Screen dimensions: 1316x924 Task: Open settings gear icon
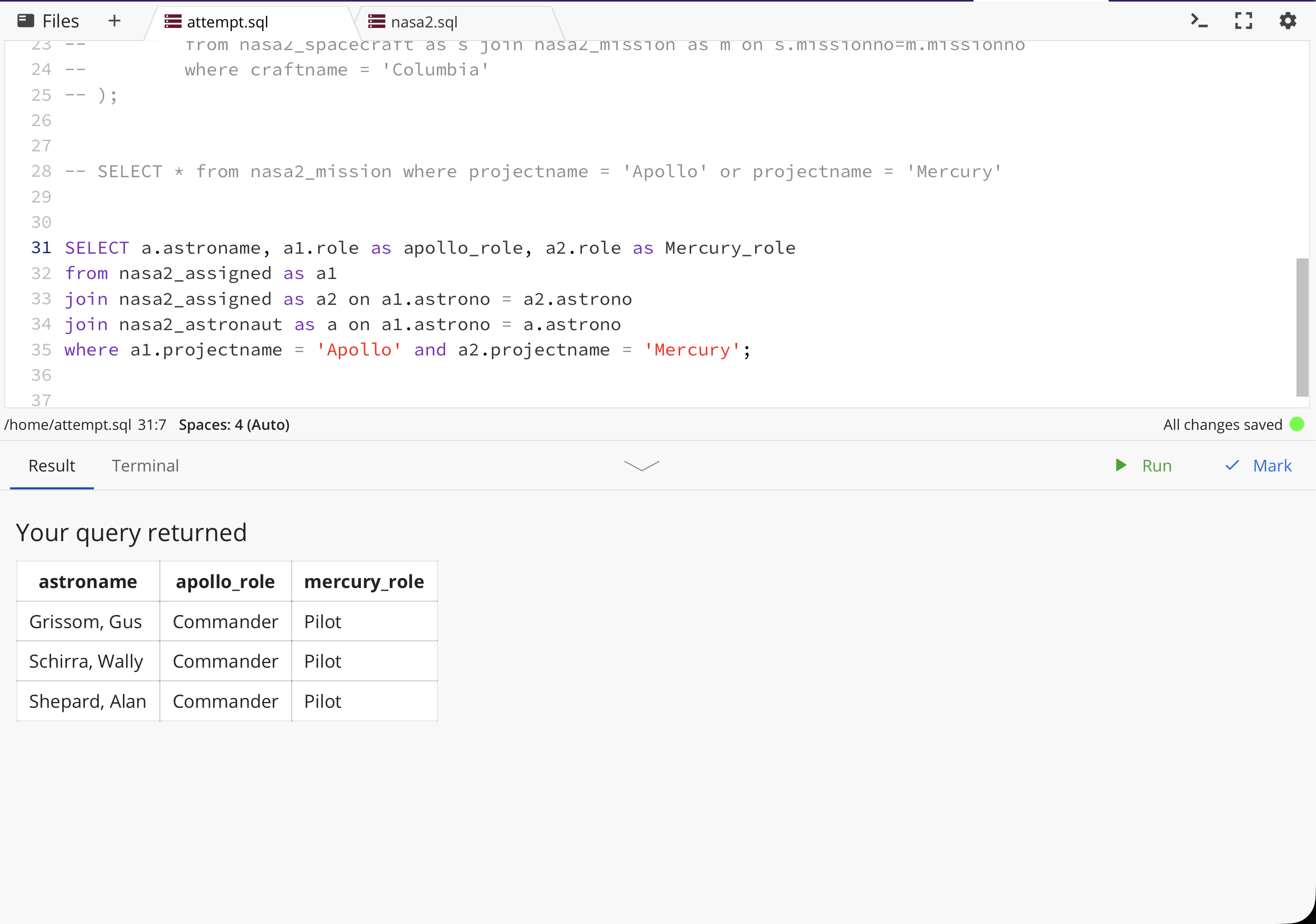pos(1288,21)
